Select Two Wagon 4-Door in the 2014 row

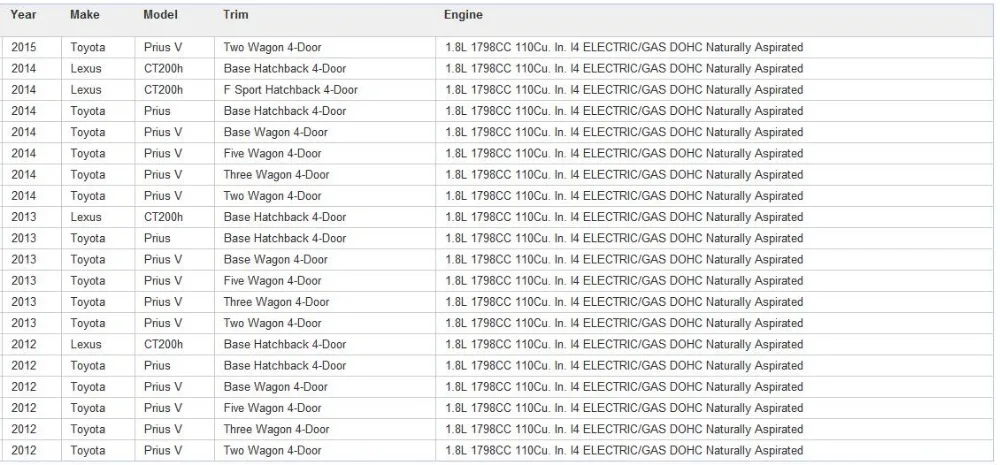coord(272,196)
